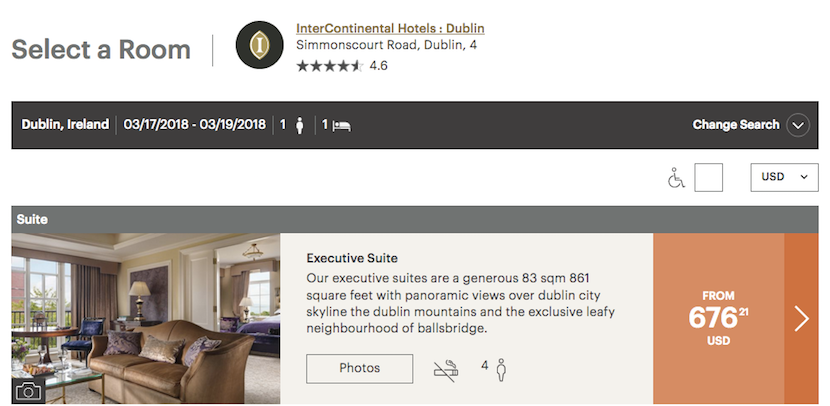Screen dimensions: 830x406
Task: Click the star rating icons
Action: coord(329,66)
